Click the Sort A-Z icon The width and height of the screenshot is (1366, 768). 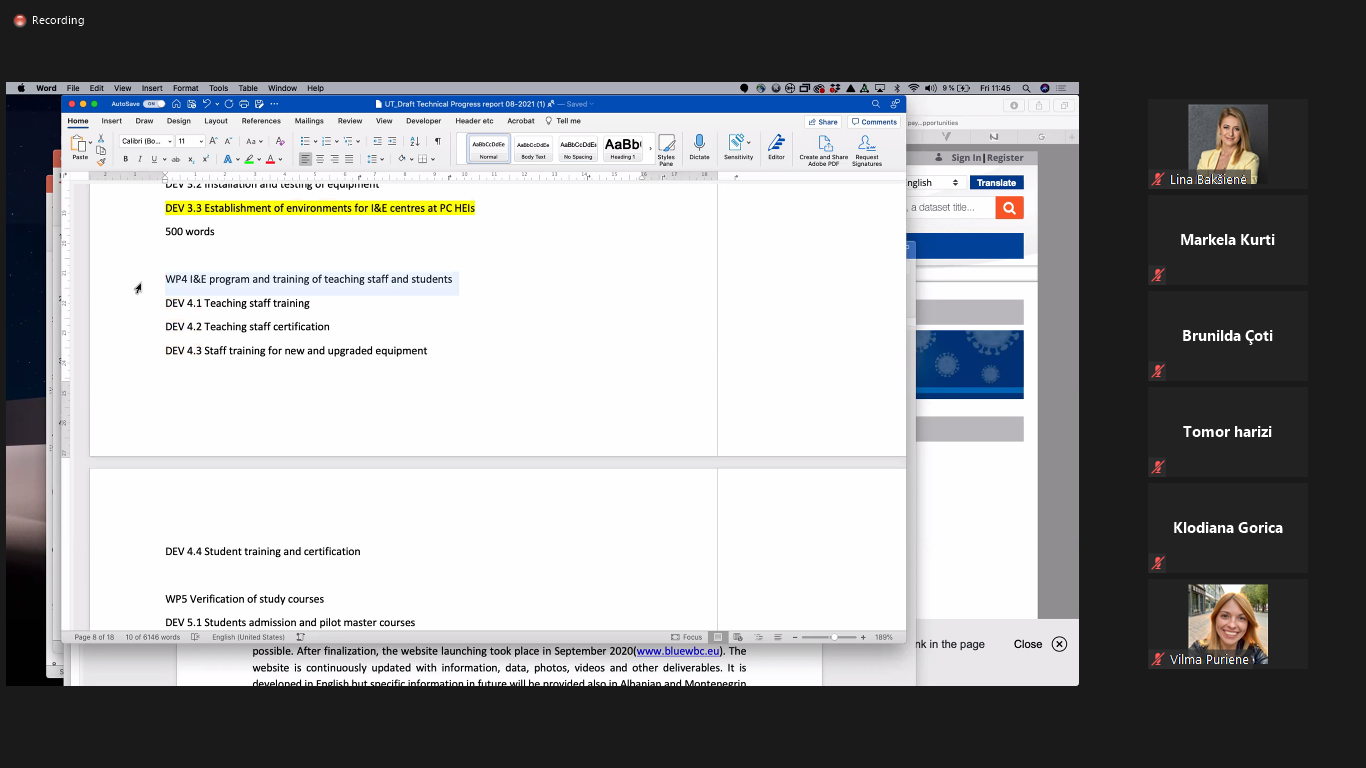click(x=415, y=141)
